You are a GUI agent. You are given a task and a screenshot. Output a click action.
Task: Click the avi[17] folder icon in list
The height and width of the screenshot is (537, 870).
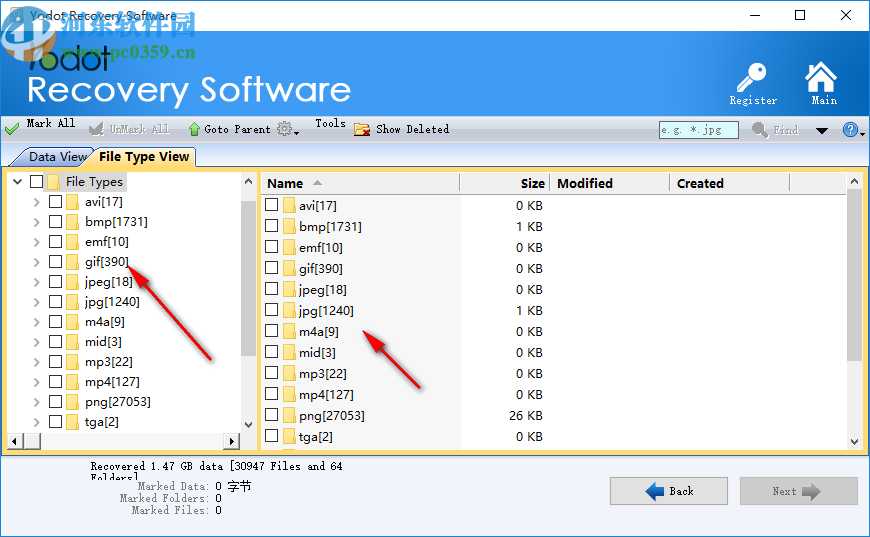pyautogui.click(x=289, y=205)
